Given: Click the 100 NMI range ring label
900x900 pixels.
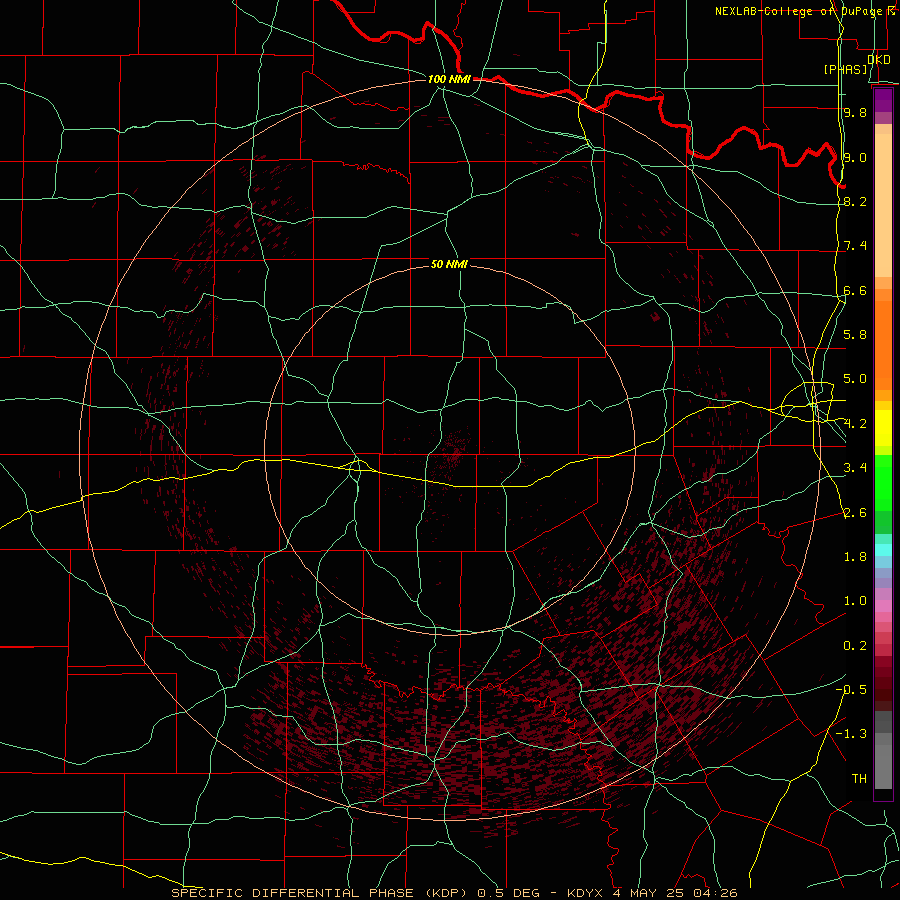Looking at the screenshot, I should click(x=449, y=79).
